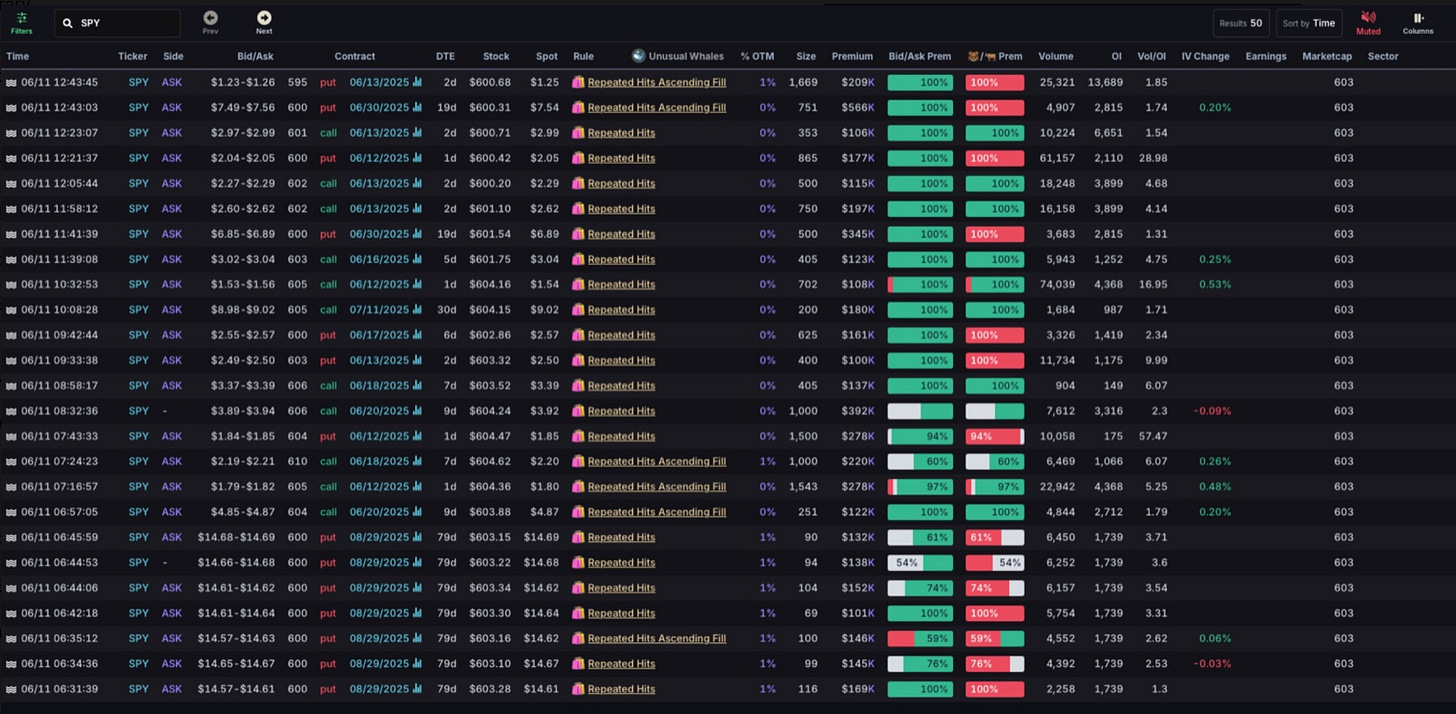
Task: Open the chart icon in the 07:24:23 row
Action: 417,461
